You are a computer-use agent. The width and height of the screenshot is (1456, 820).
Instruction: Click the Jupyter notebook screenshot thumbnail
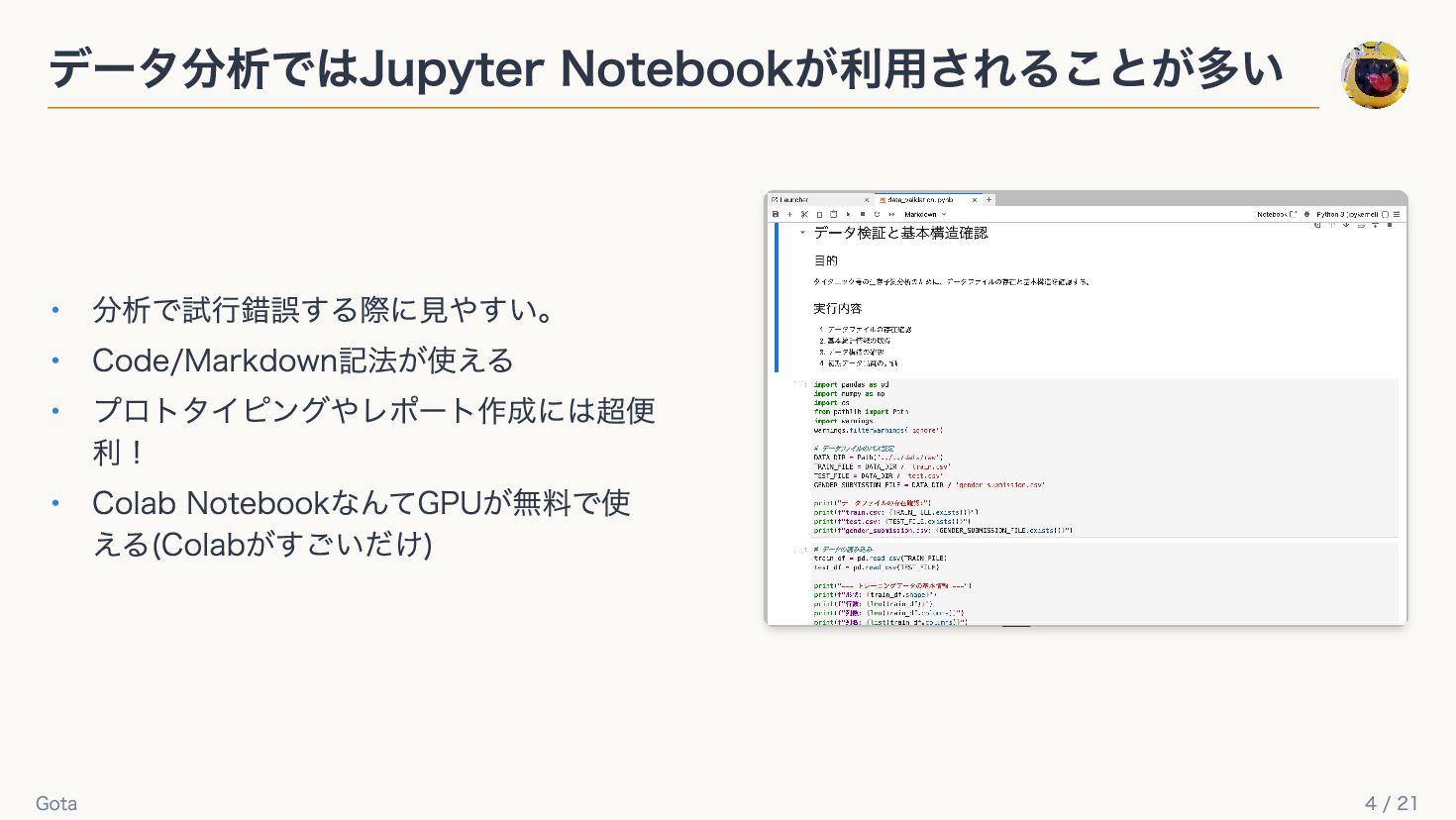1087,408
